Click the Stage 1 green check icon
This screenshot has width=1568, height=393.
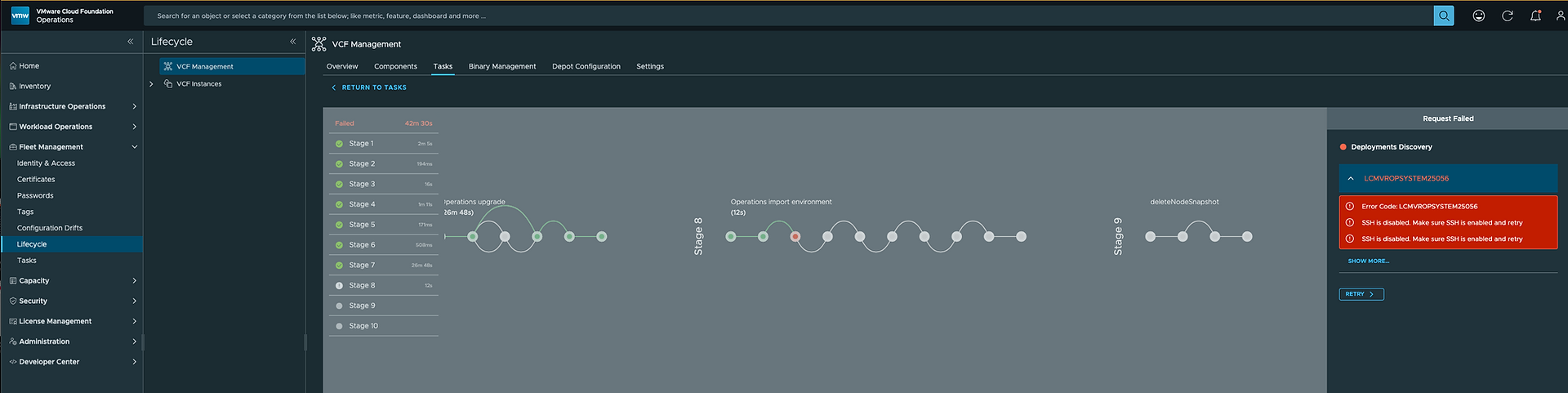pos(339,144)
